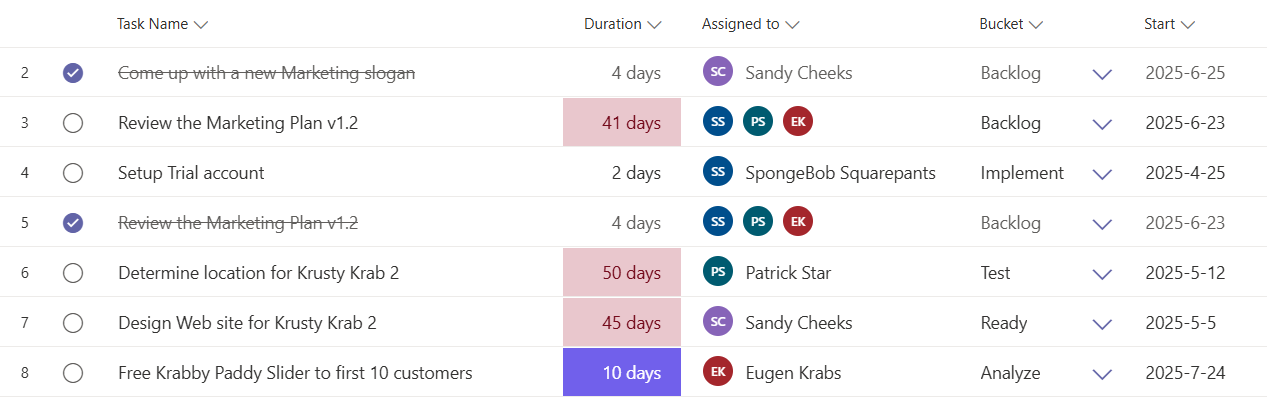Click SpongeBob Squarepants avatar in row 4

(718, 172)
